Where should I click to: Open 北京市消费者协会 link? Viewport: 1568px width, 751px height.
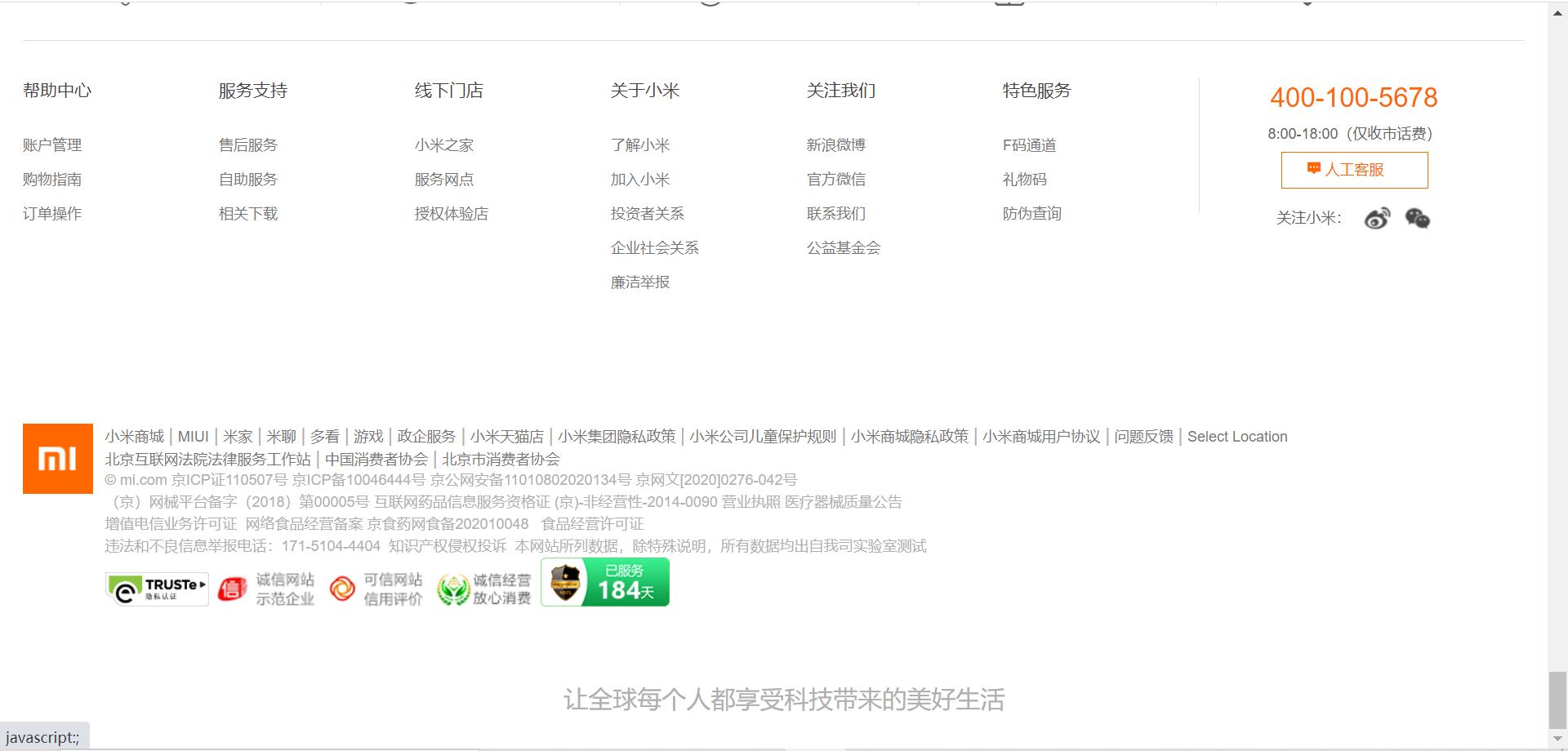coord(501,460)
